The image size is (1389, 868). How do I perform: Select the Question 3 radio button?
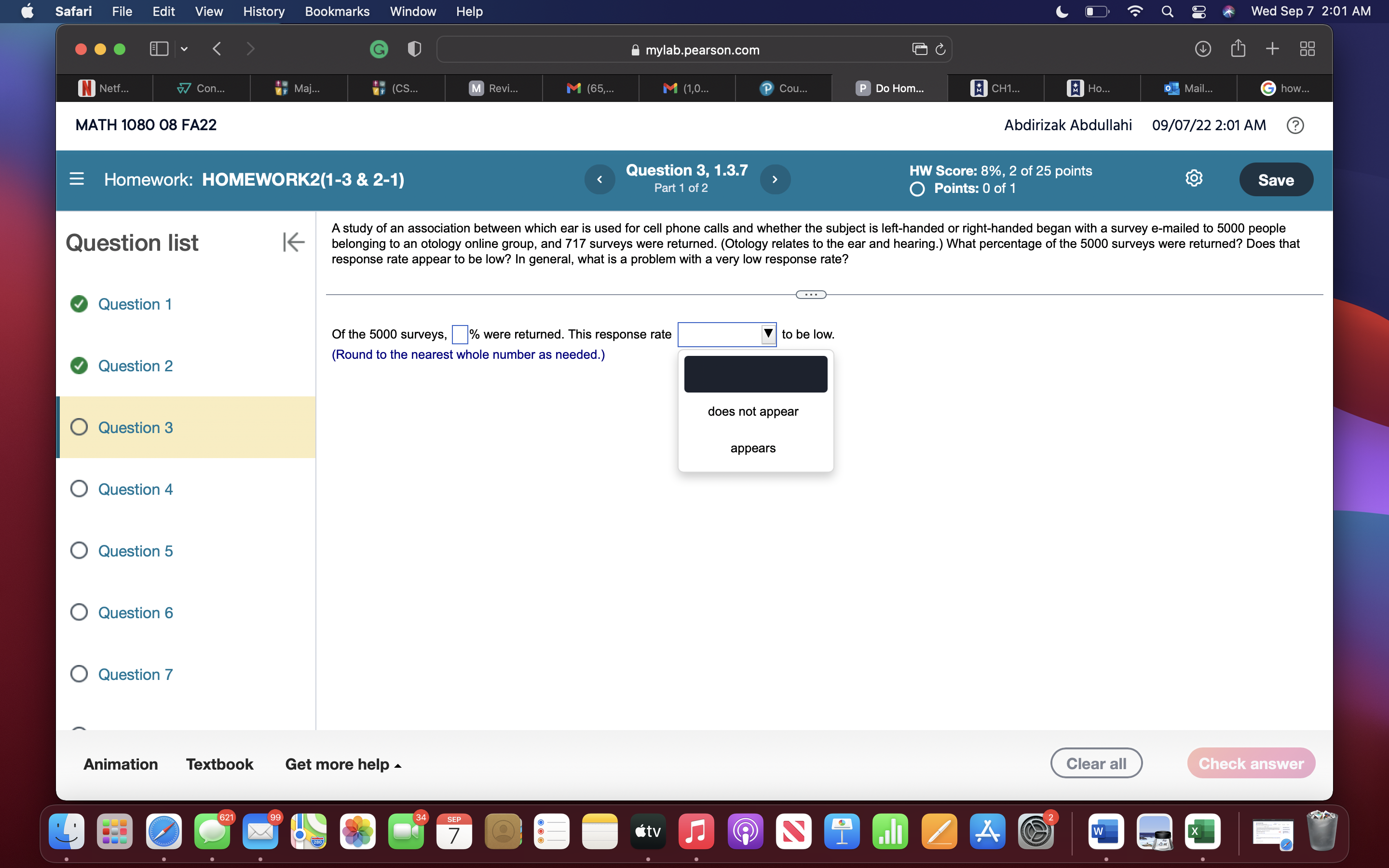(79, 427)
